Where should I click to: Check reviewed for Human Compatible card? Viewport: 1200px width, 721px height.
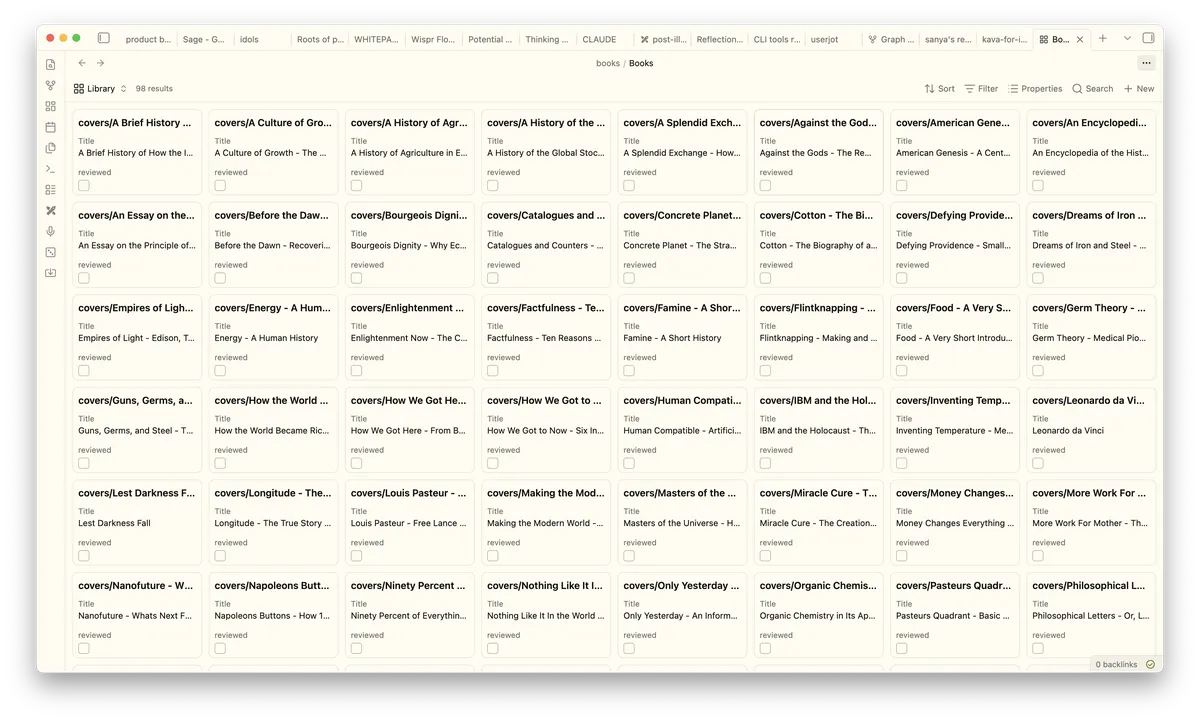[629, 463]
